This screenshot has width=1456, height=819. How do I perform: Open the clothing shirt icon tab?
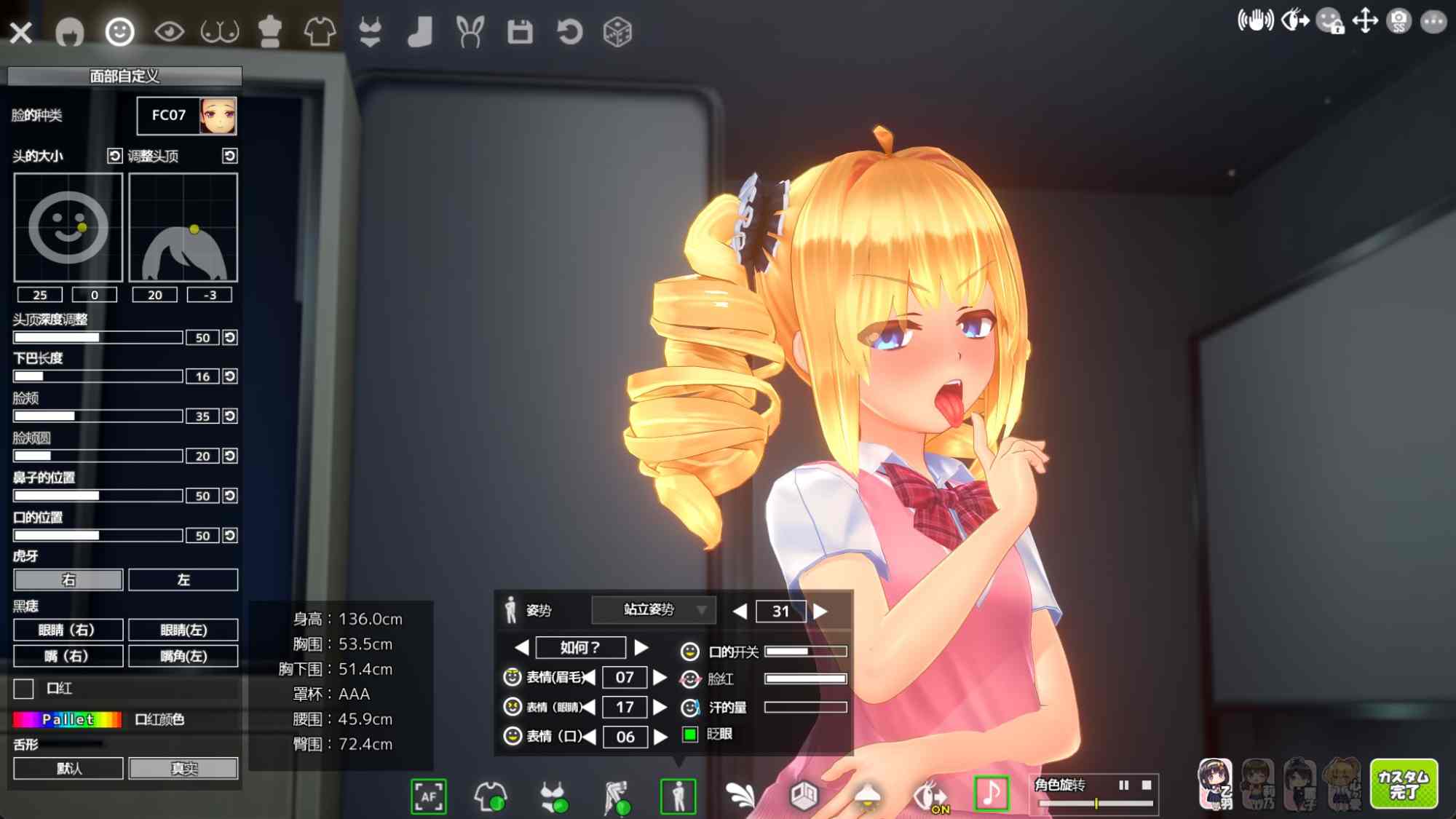320,32
